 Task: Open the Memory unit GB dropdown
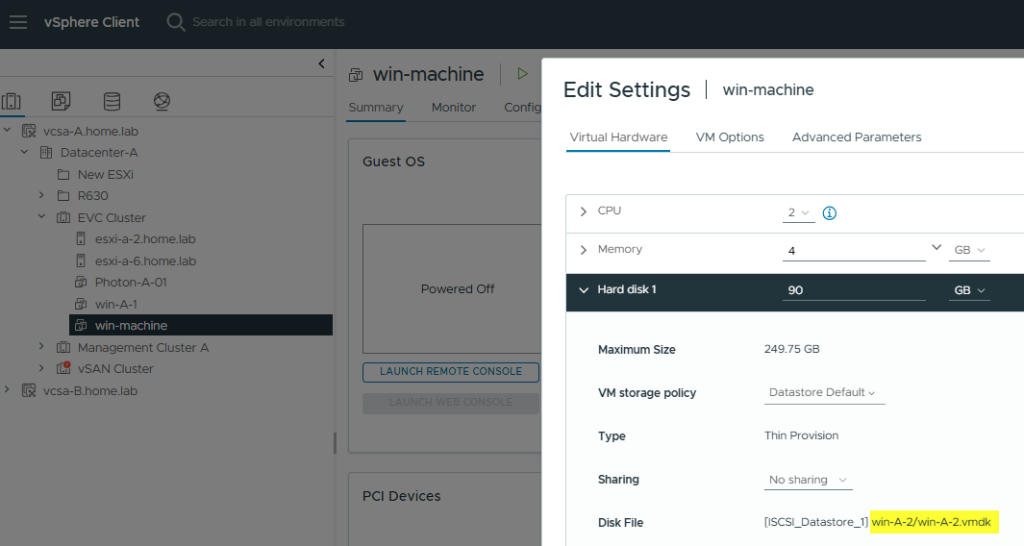click(969, 250)
